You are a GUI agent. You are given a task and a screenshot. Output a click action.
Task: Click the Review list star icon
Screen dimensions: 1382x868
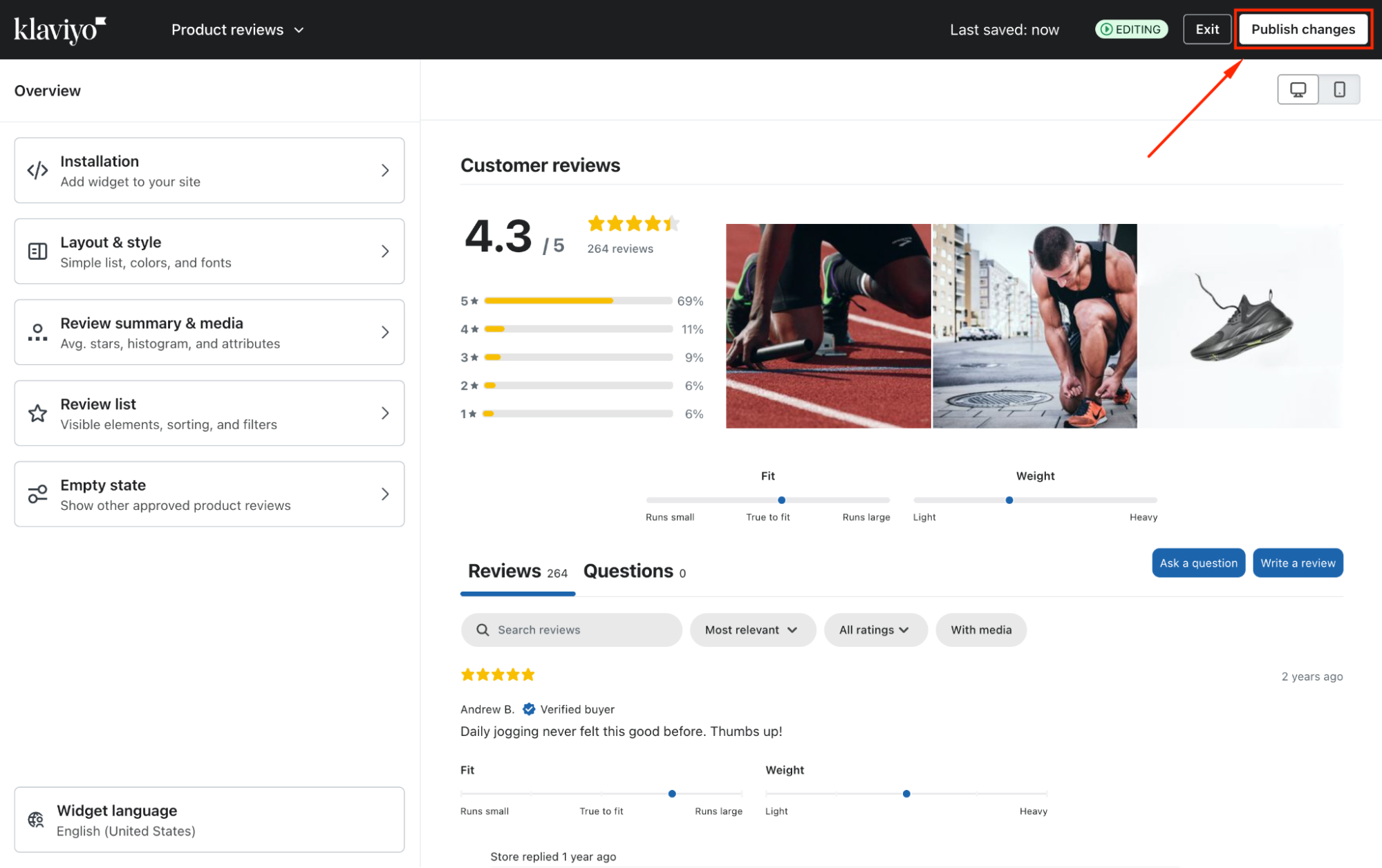tap(37, 413)
